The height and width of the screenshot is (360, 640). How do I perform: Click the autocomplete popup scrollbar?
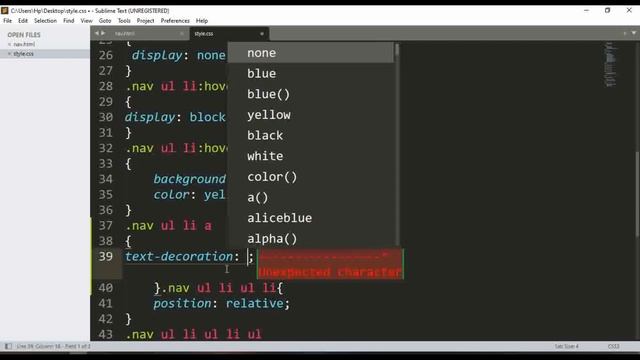point(397,51)
